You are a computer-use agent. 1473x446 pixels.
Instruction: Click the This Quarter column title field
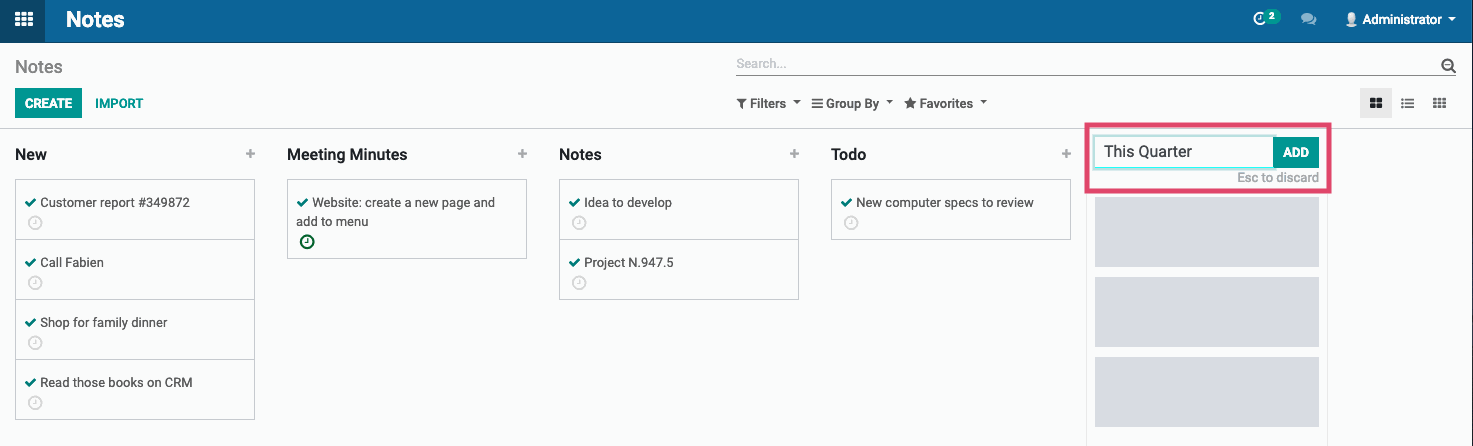point(1183,152)
